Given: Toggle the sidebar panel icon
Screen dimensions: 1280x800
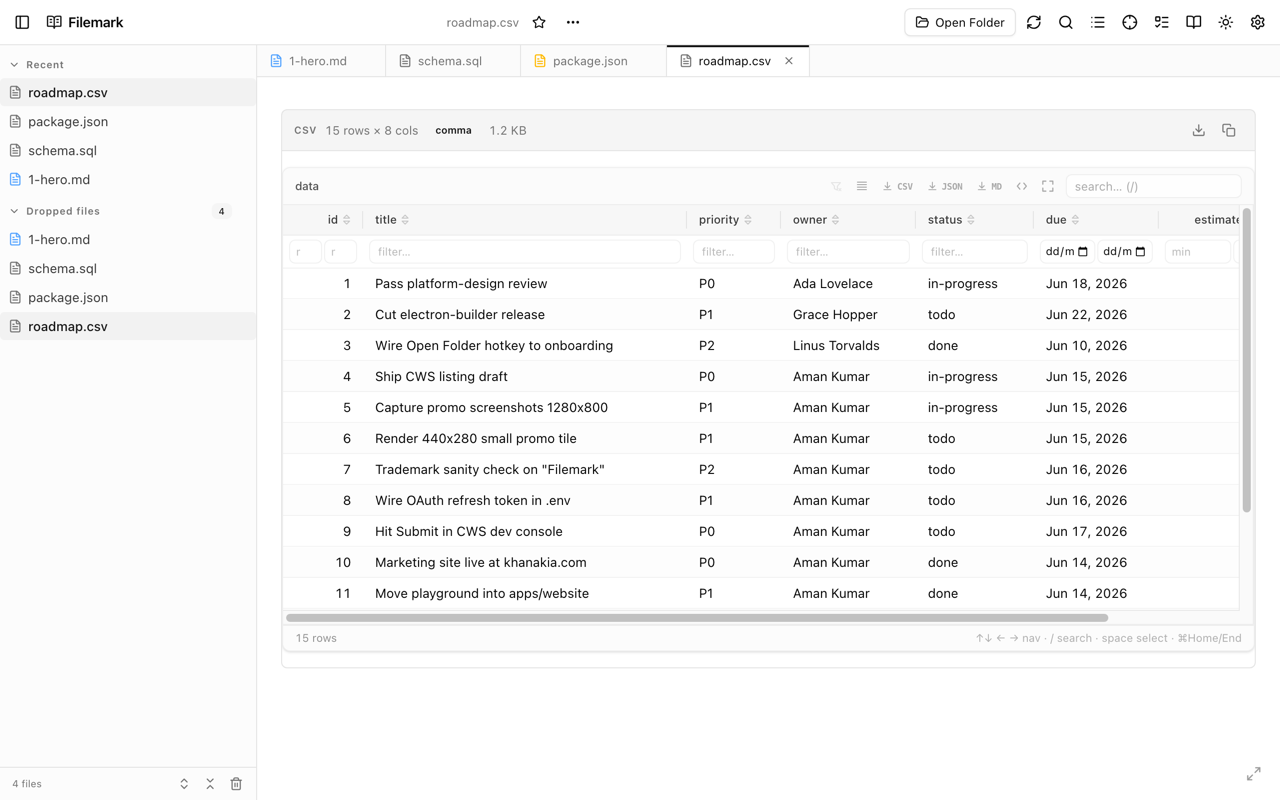Looking at the screenshot, I should pos(22,22).
